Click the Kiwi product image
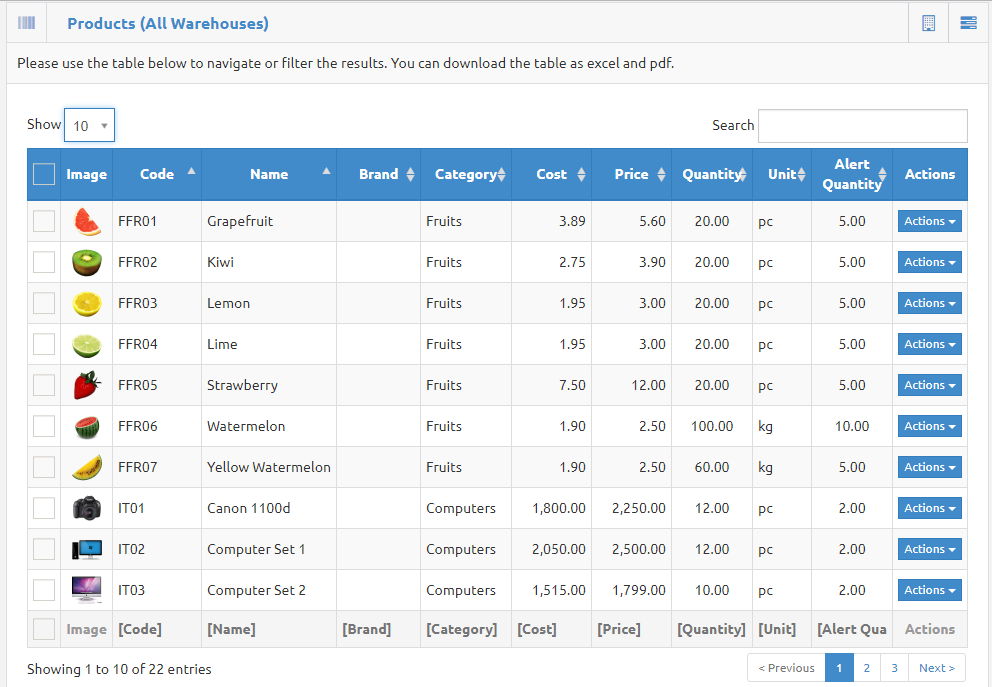The image size is (992, 687). (87, 263)
